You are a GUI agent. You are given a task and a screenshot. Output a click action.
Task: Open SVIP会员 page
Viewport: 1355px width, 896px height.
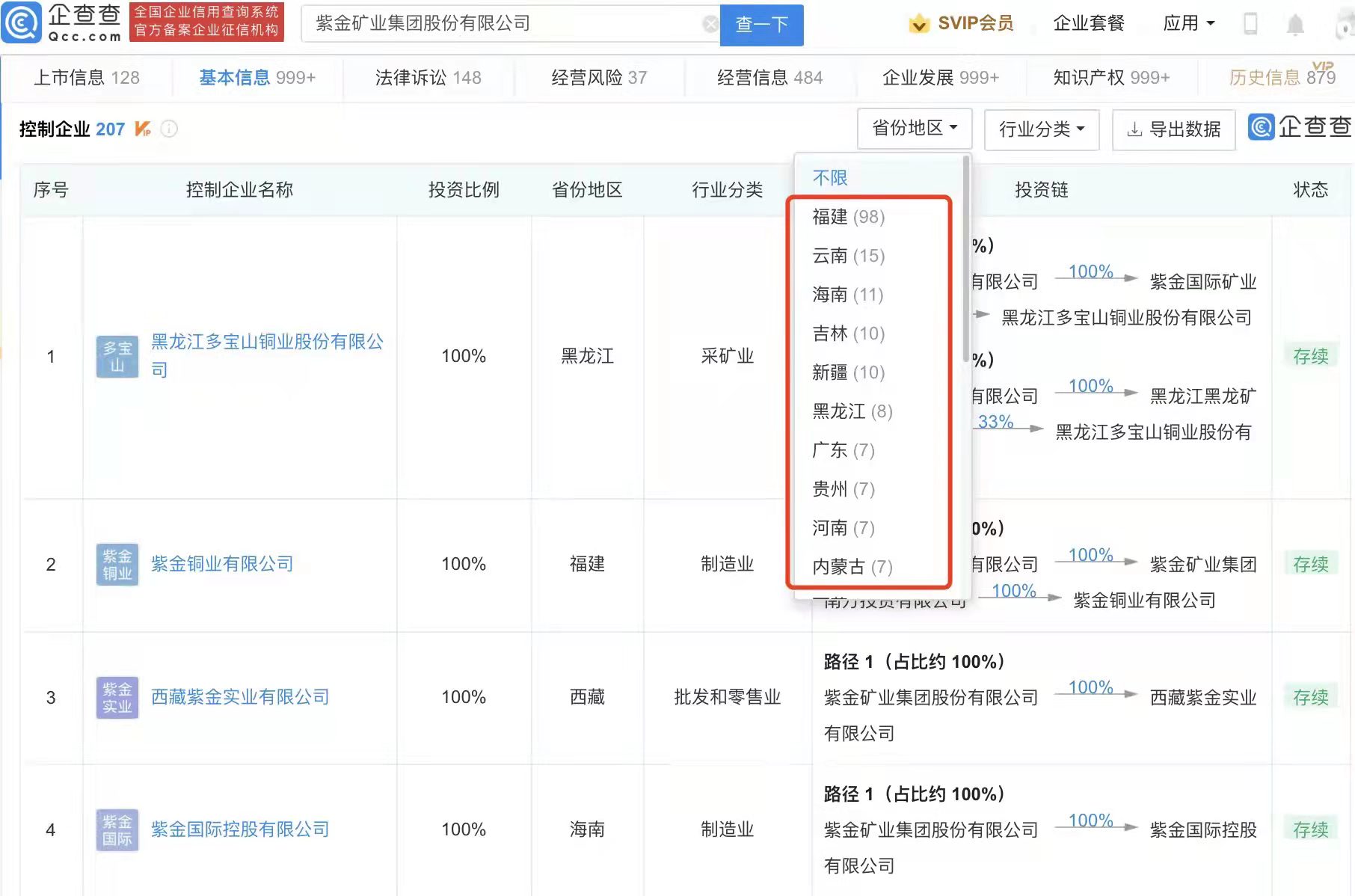976,24
